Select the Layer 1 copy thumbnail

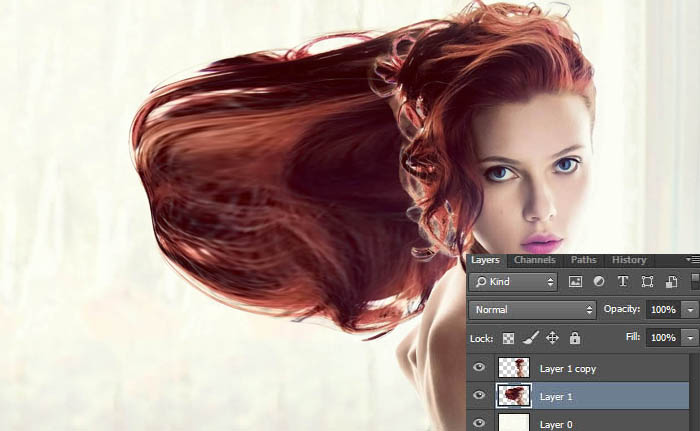(513, 368)
